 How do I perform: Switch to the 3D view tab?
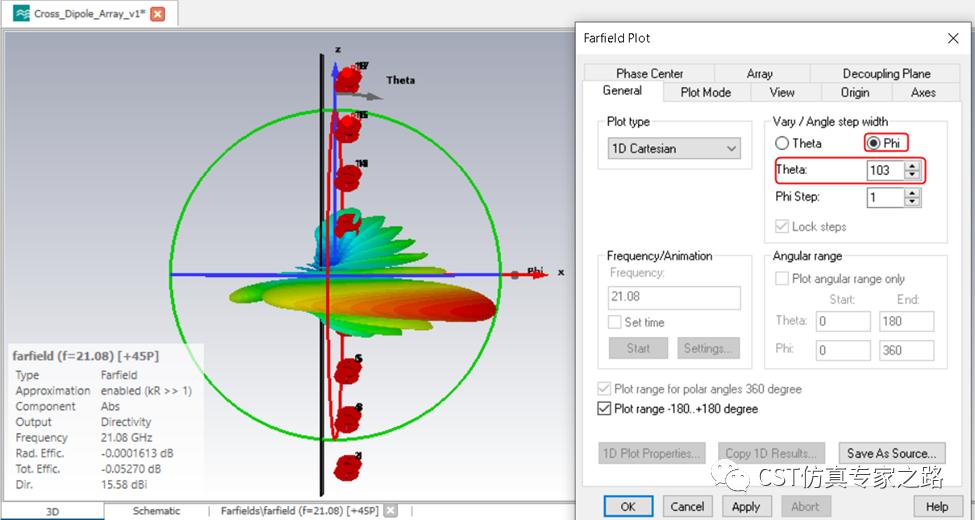click(52, 511)
